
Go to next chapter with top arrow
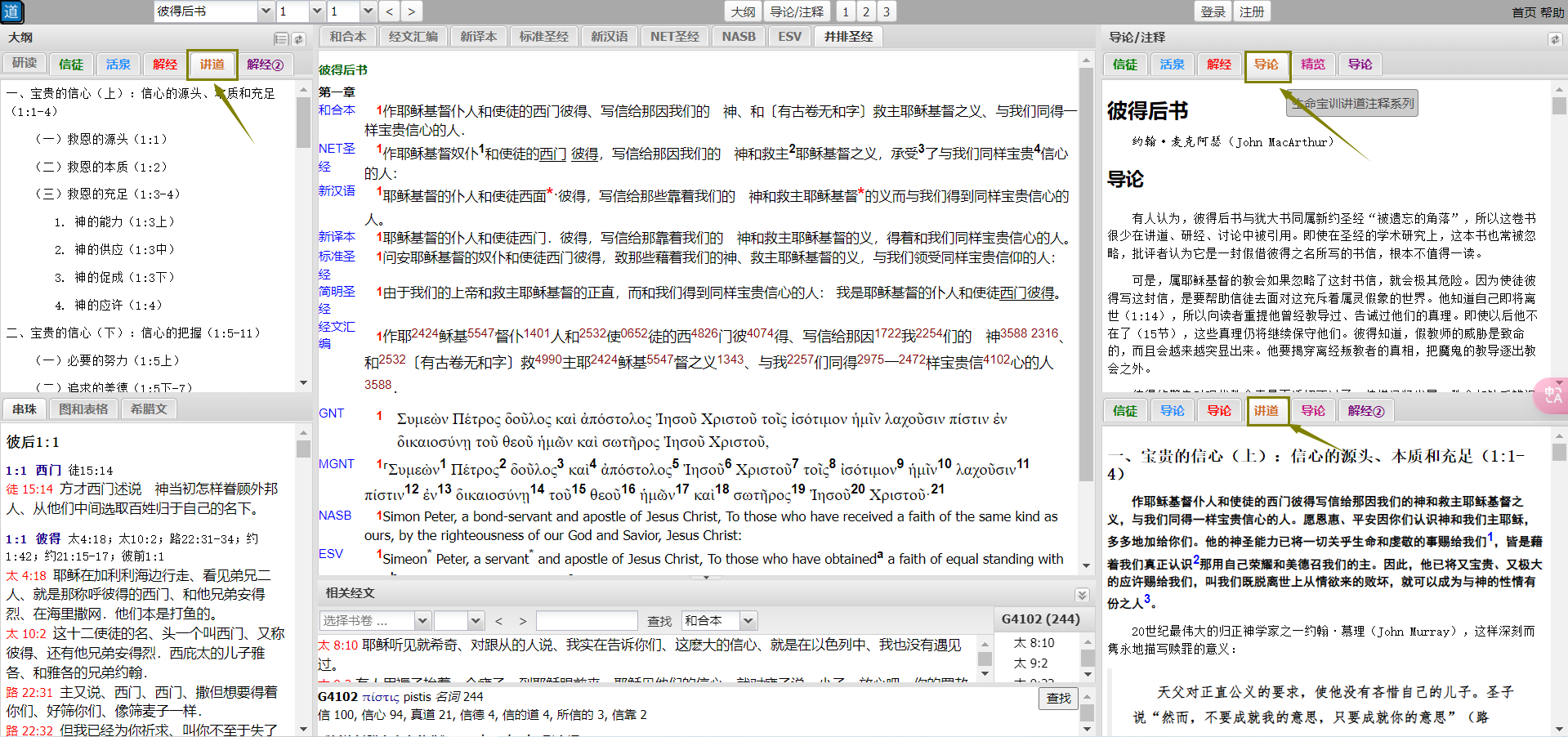click(411, 11)
